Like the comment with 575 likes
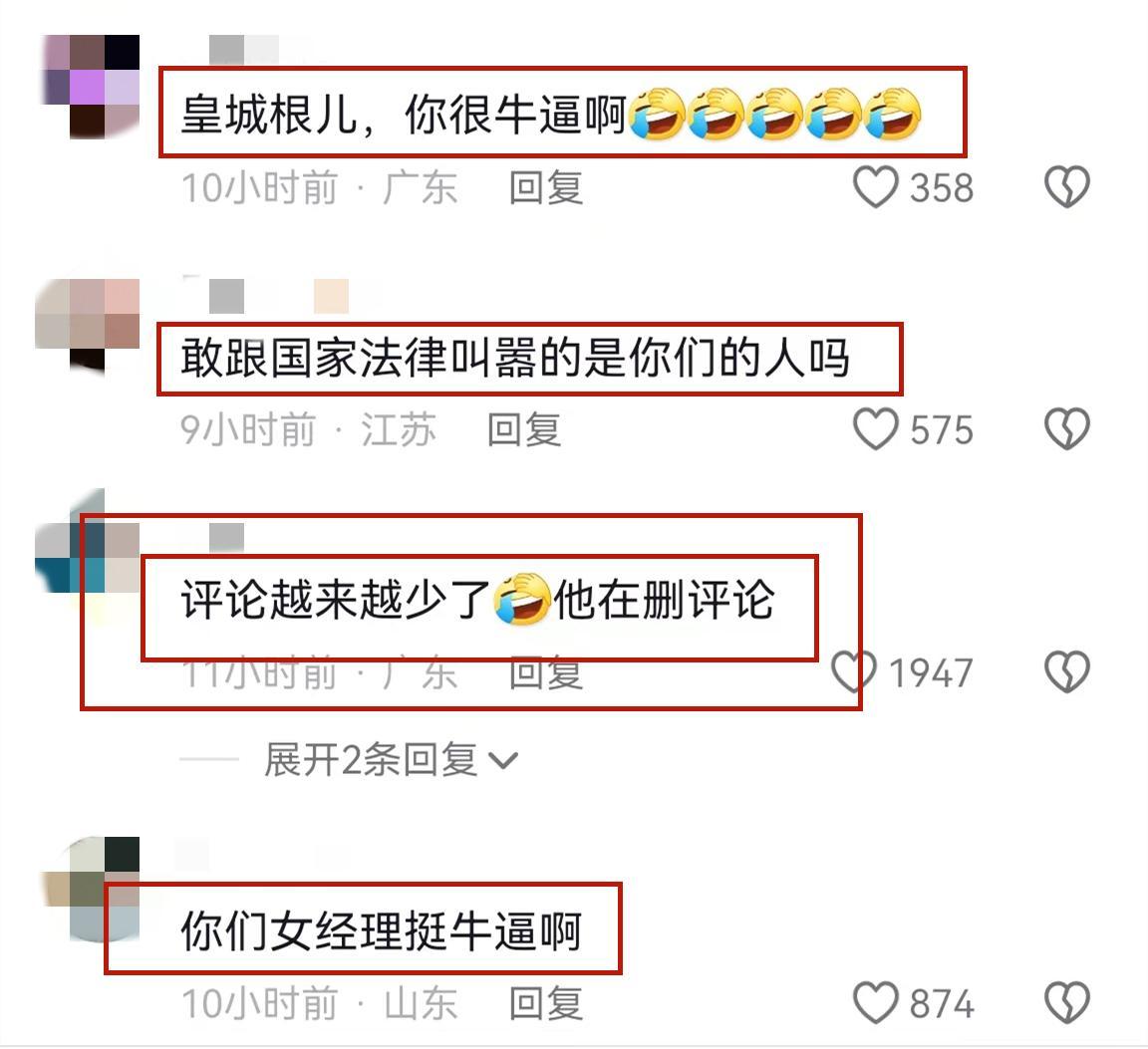Viewport: 1148px width, 1049px height. (x=876, y=429)
